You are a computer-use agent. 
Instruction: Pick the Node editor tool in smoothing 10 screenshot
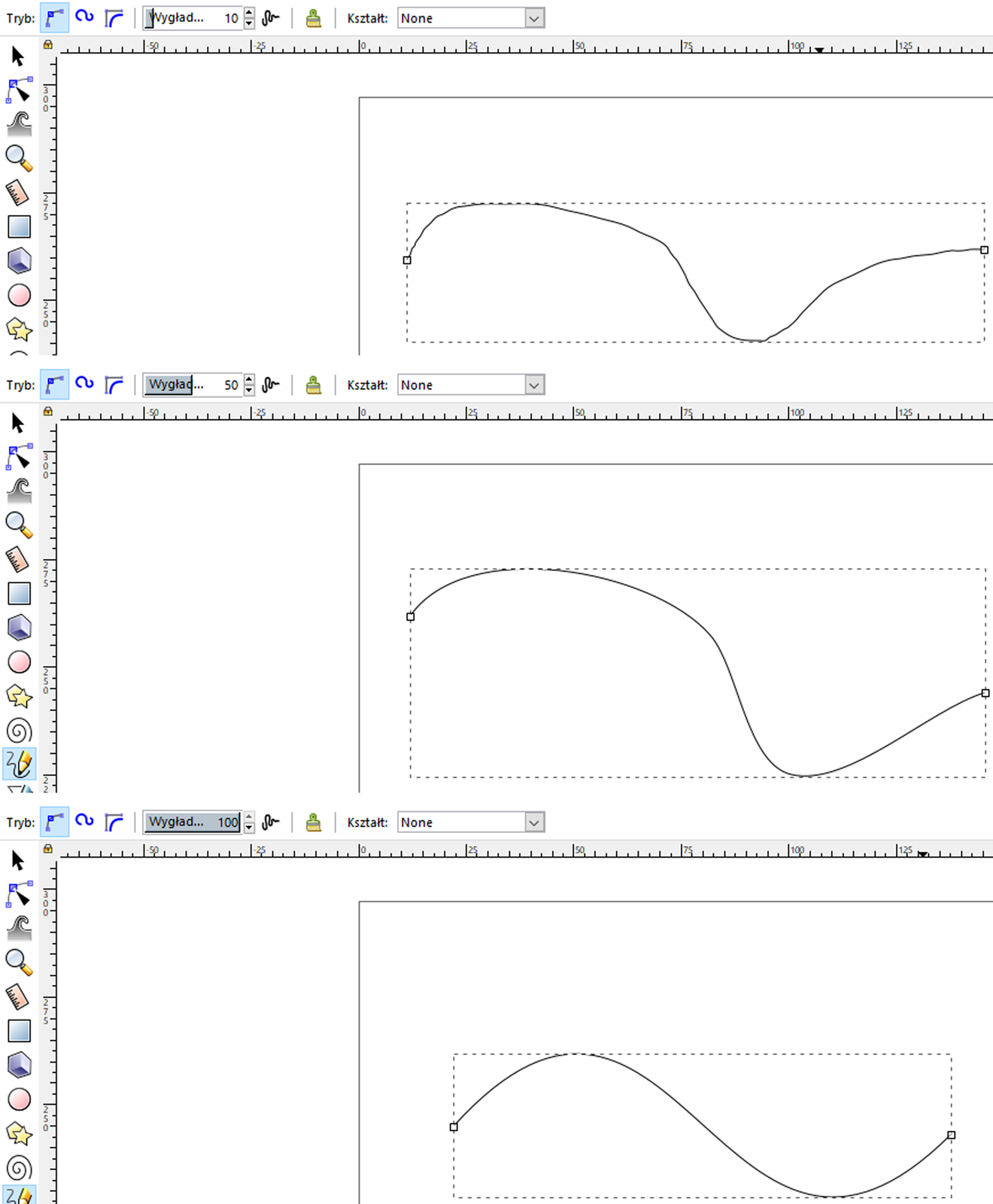tap(19, 90)
